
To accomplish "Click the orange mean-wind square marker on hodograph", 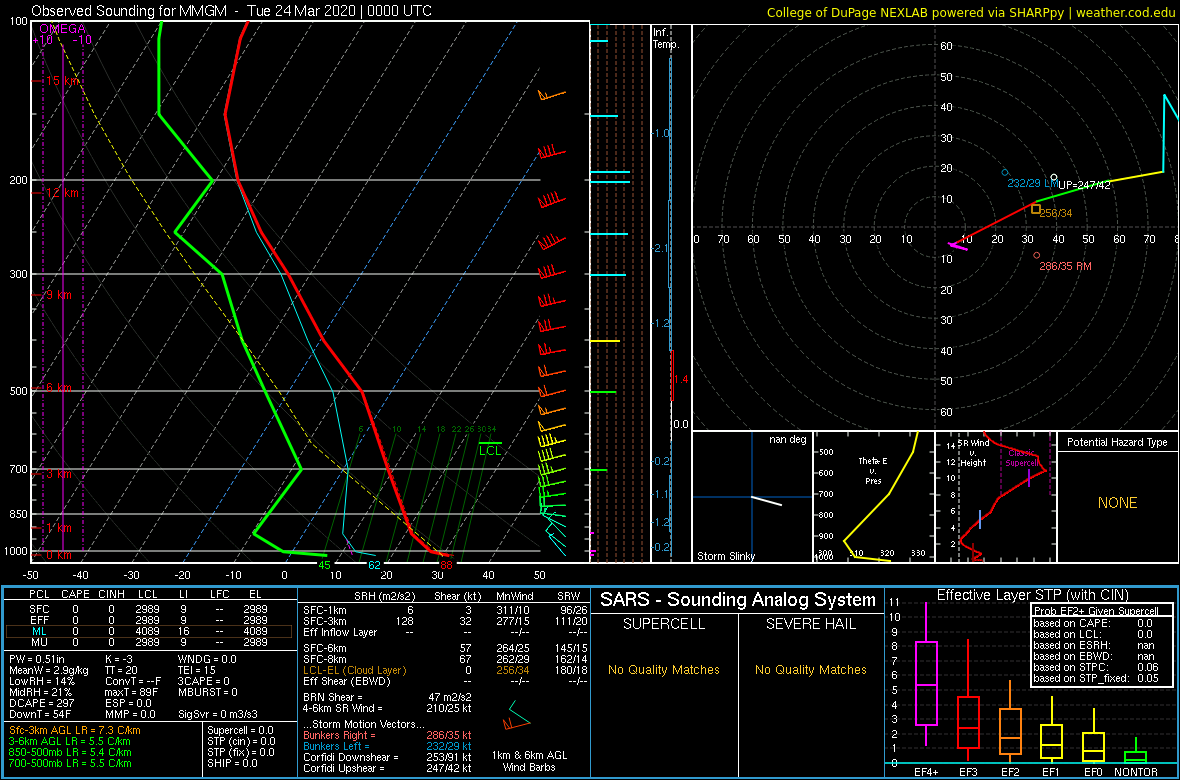I will point(1036,209).
